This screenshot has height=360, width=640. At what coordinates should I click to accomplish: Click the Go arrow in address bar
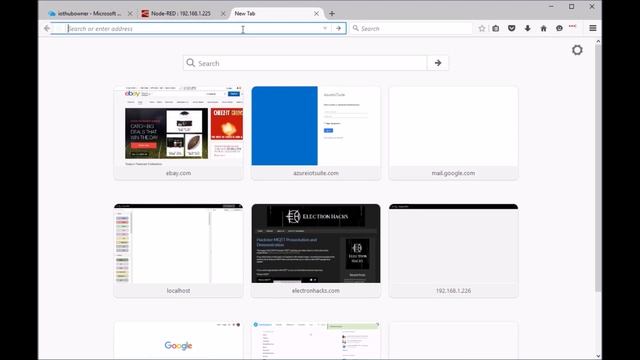click(338, 28)
